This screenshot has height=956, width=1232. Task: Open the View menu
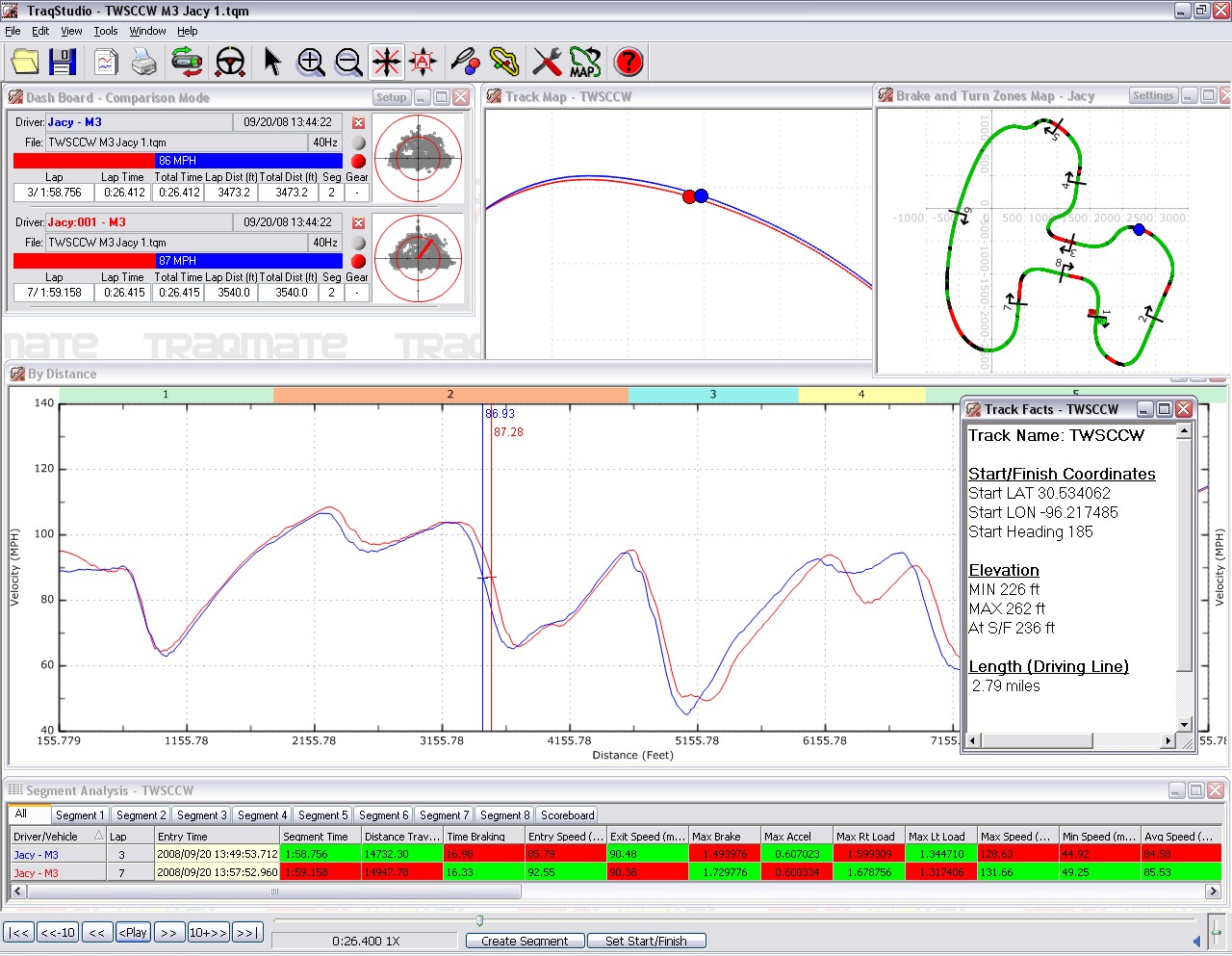(x=71, y=31)
